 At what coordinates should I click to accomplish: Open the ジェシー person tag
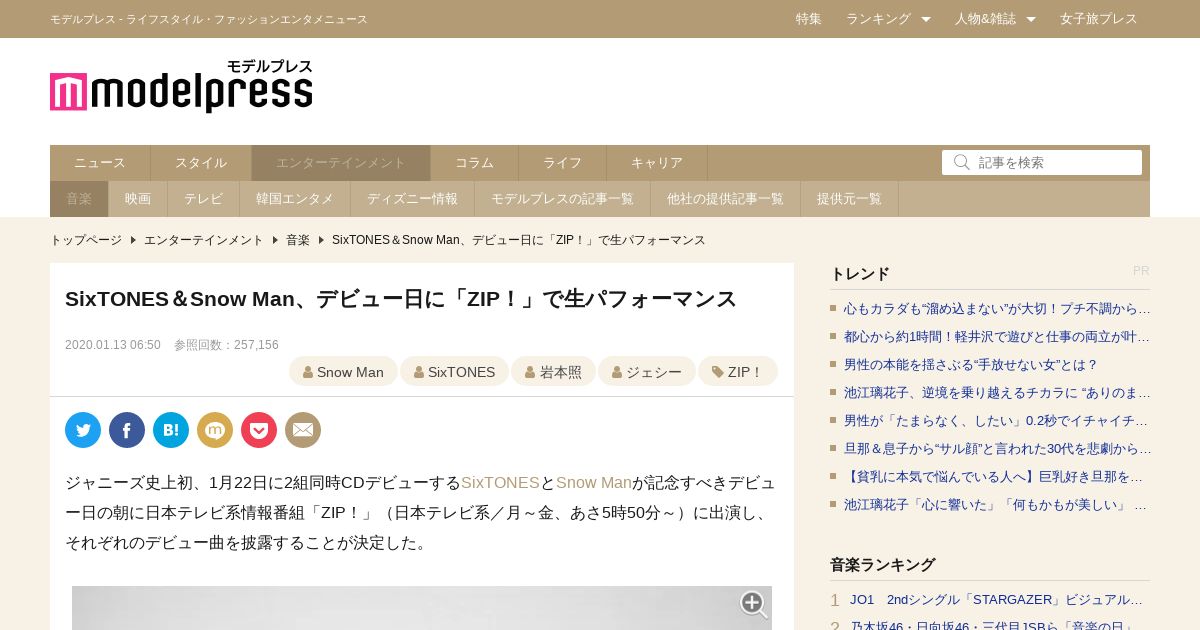pos(646,371)
